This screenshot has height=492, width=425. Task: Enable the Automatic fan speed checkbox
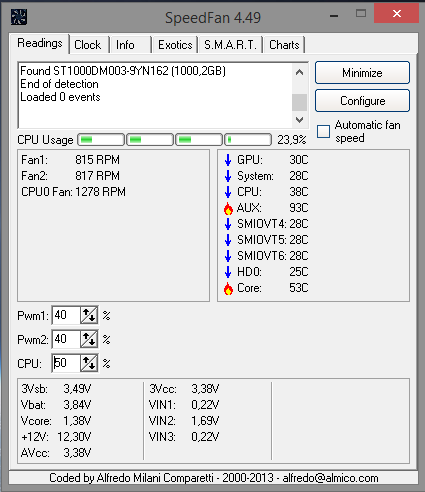tap(323, 131)
